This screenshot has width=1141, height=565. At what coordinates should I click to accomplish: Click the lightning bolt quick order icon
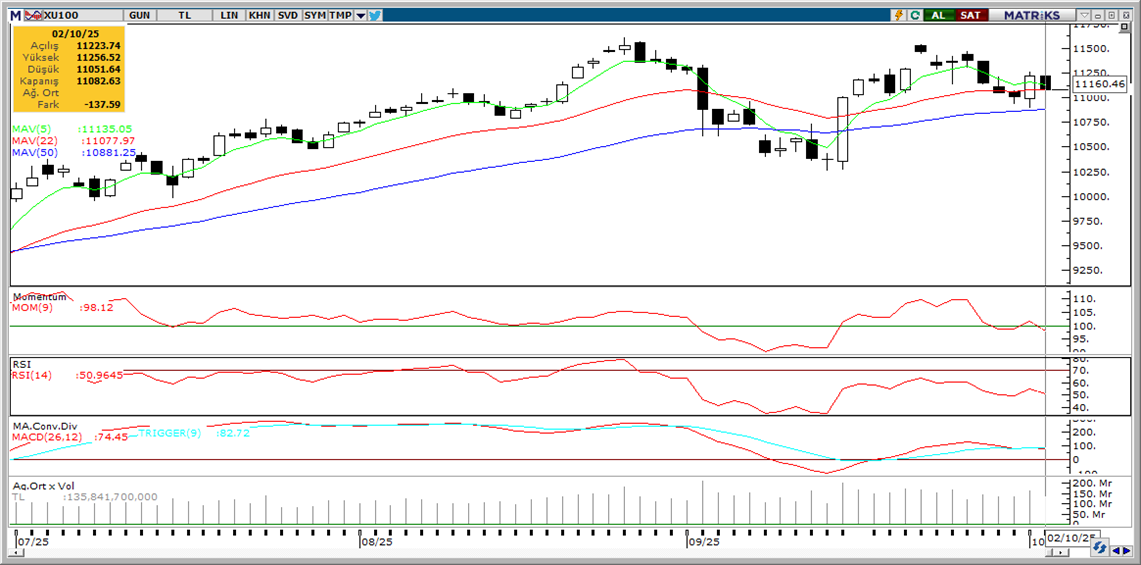pos(899,15)
